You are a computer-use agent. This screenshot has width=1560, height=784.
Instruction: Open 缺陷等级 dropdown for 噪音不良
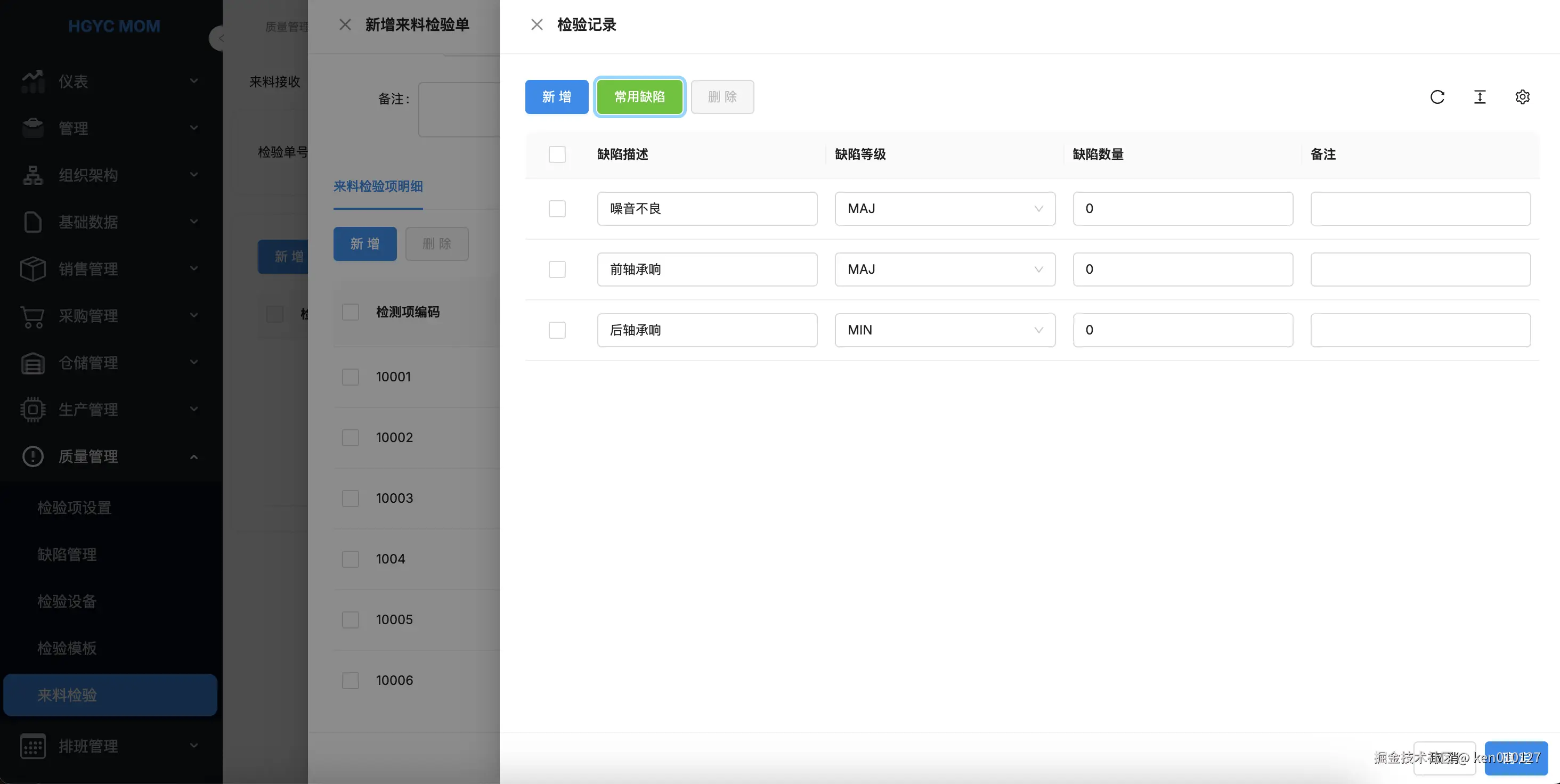944,209
